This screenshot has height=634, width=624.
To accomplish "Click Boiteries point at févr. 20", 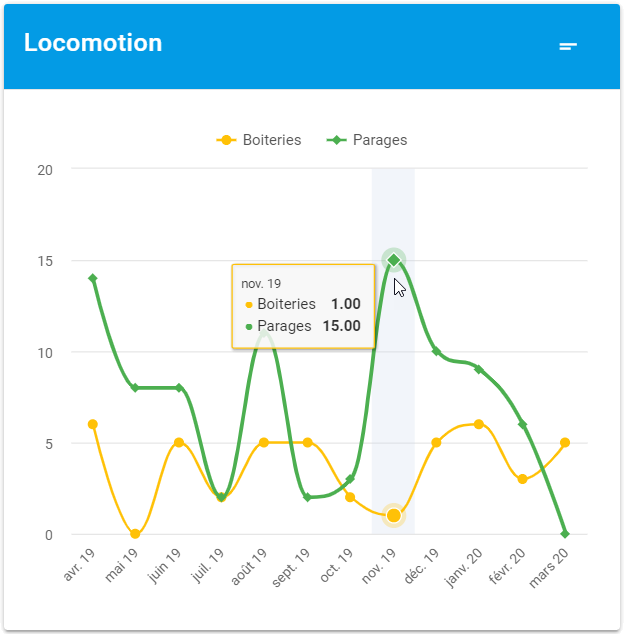I will [522, 479].
